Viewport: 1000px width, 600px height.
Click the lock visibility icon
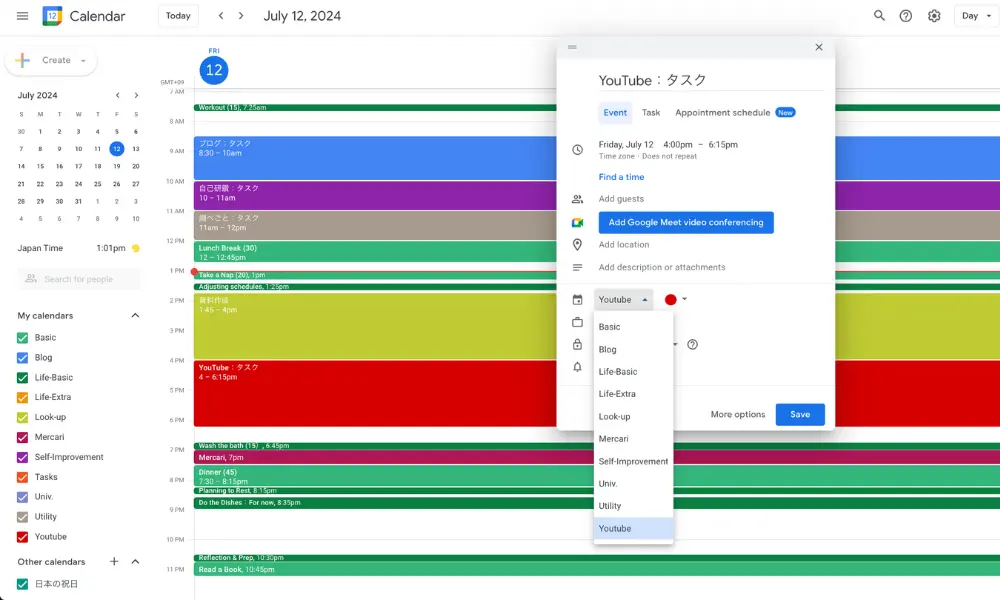577,344
